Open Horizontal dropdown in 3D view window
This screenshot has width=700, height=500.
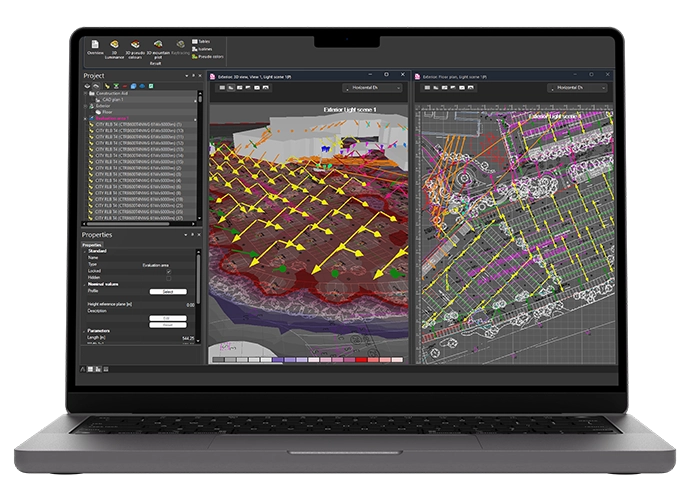click(373, 87)
